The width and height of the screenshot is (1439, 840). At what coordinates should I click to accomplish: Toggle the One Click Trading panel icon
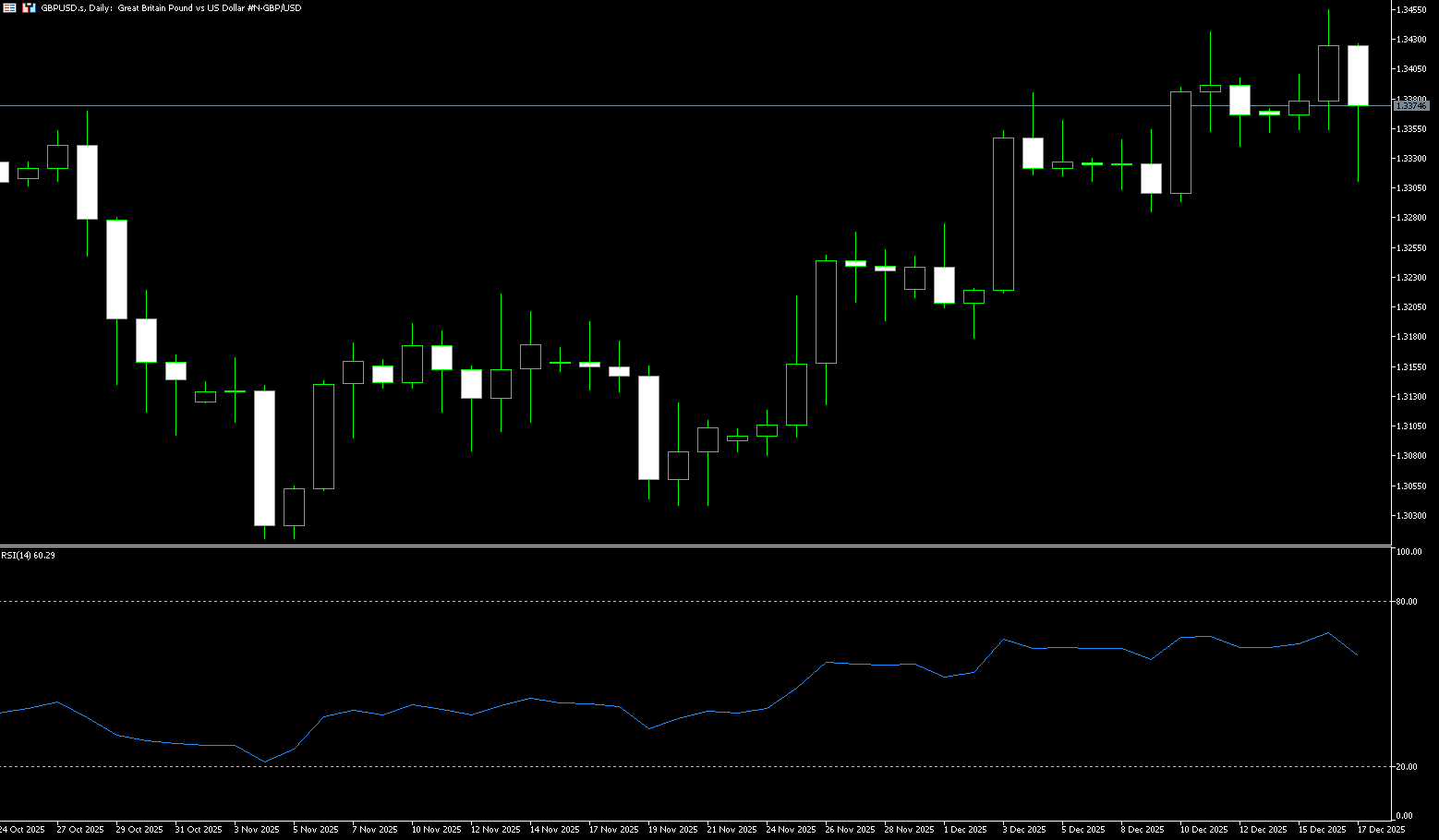coord(29,7)
